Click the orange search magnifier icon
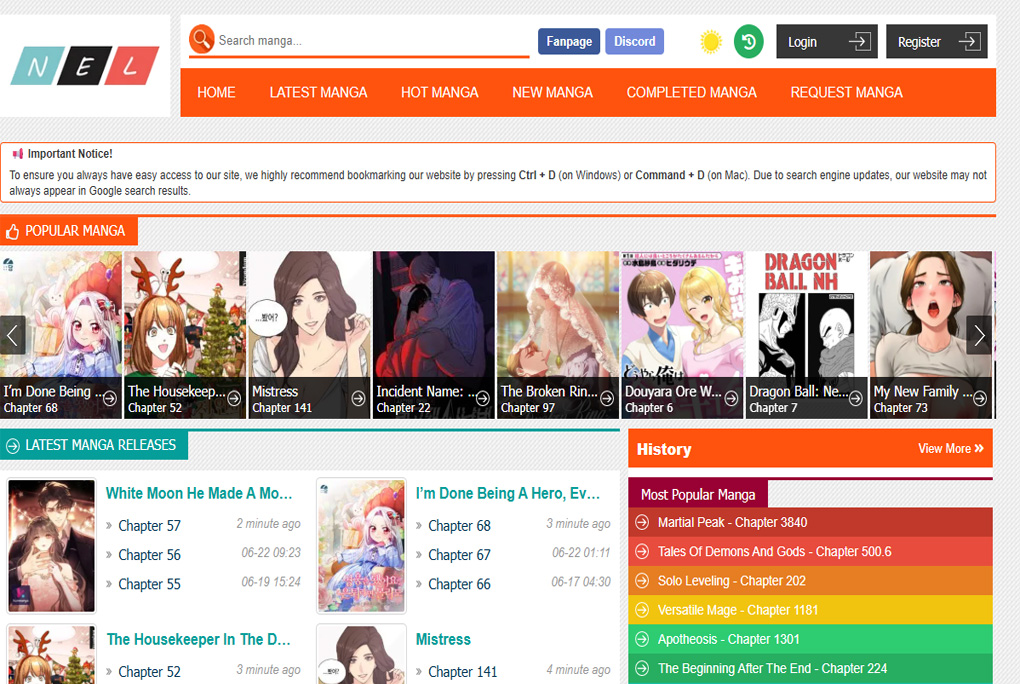This screenshot has height=684, width=1020. pyautogui.click(x=202, y=39)
